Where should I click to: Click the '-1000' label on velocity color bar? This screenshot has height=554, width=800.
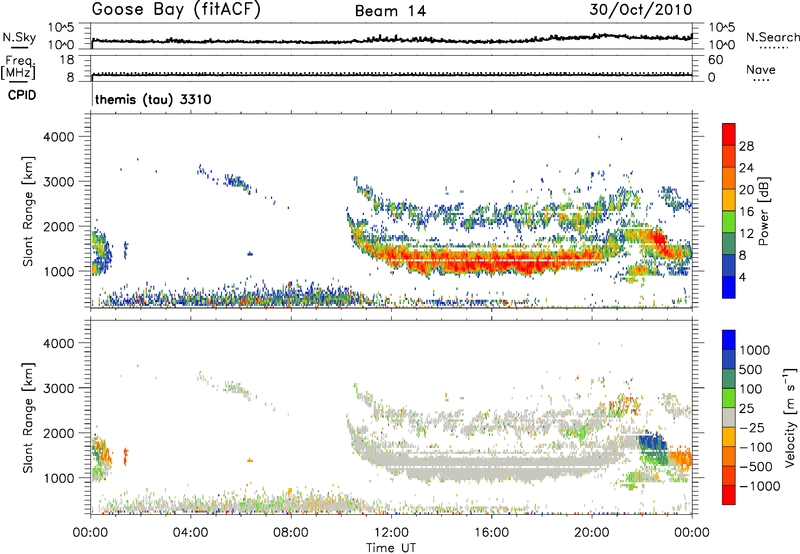coord(760,486)
